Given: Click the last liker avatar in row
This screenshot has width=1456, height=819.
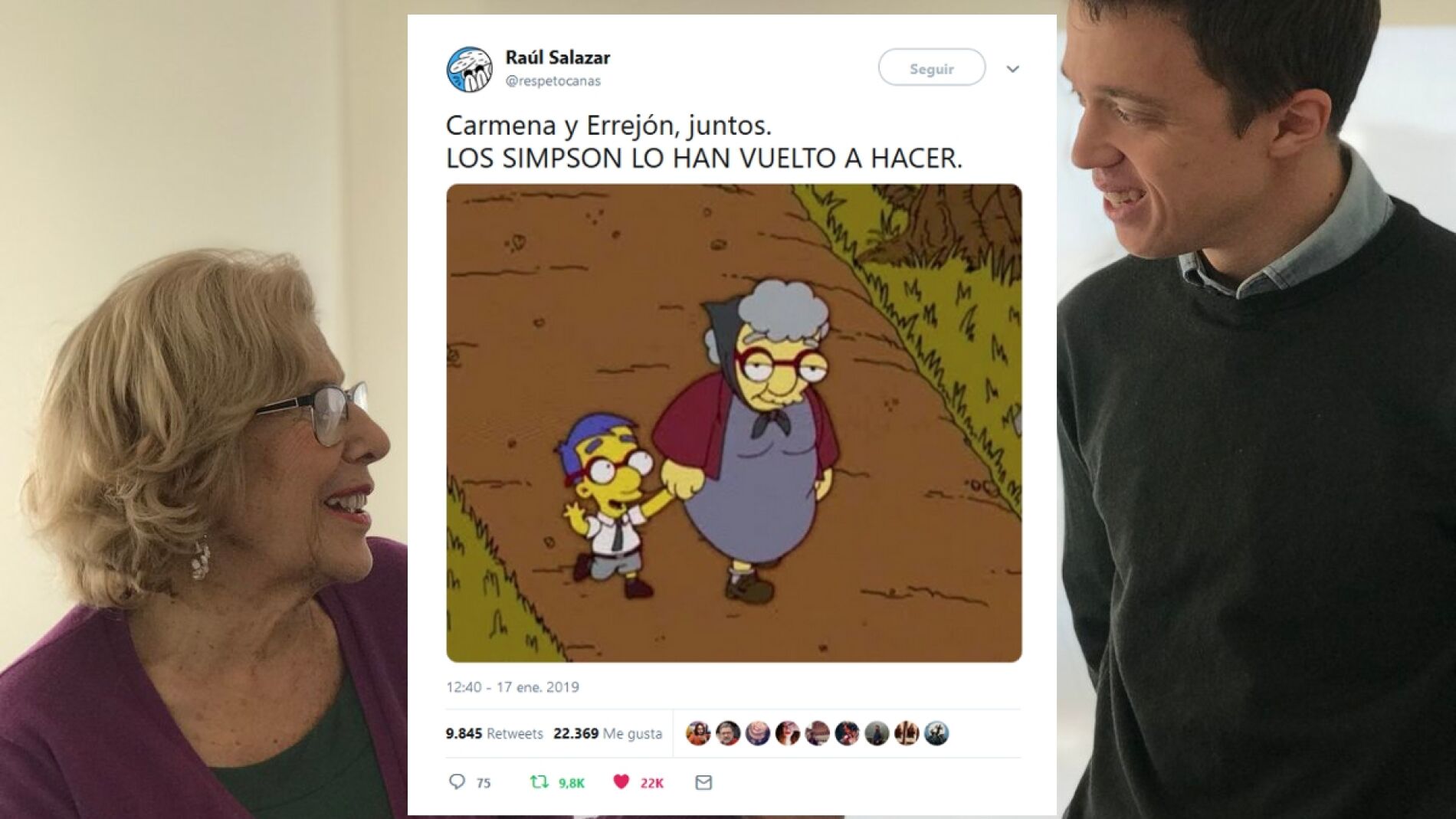Looking at the screenshot, I should click(936, 733).
